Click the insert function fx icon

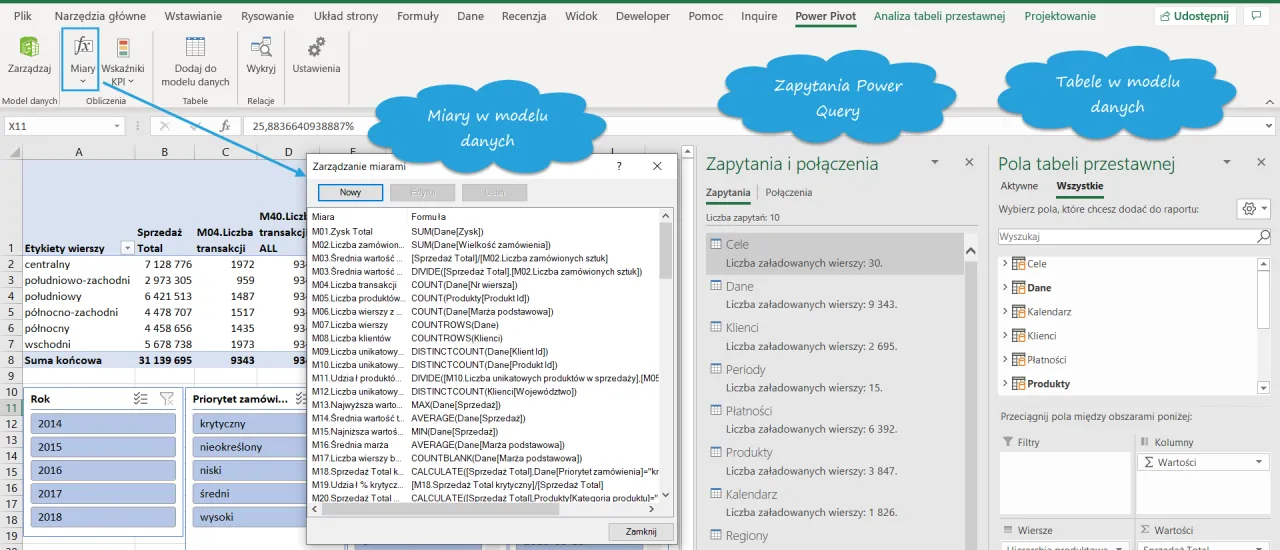click(x=225, y=126)
